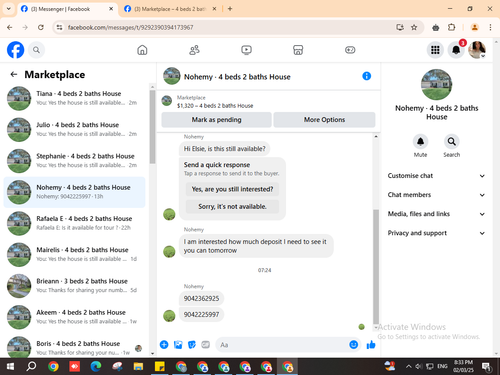Choose a sticker in composer
500x375 pixels.
pyautogui.click(x=192, y=344)
